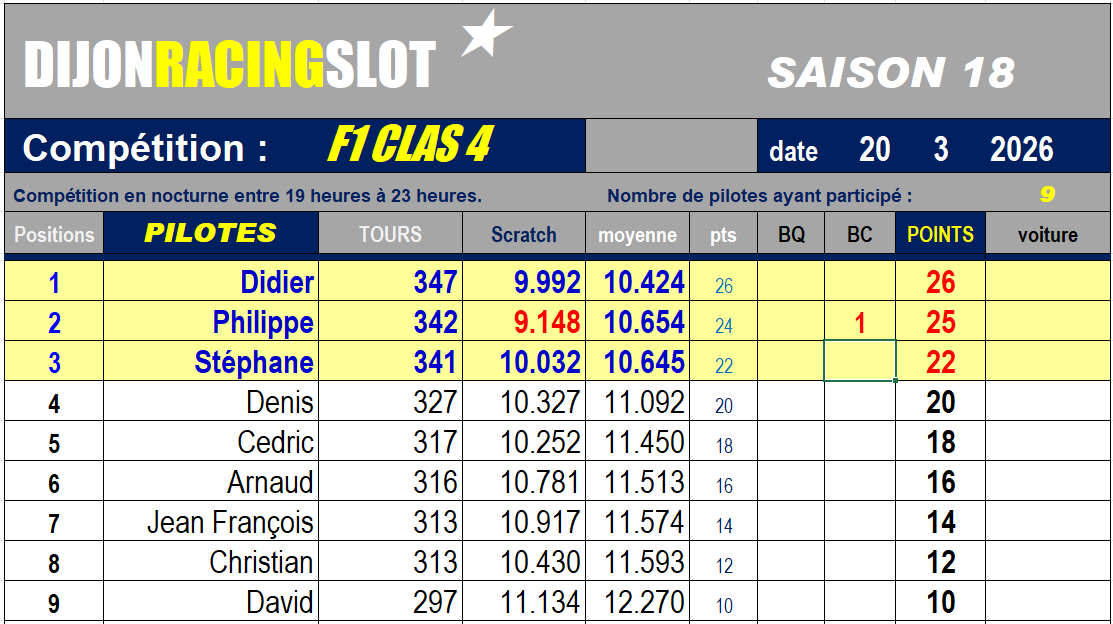Image resolution: width=1113 pixels, height=624 pixels.
Task: Click Philippe's red 9.148 scratch time
Action: pyautogui.click(x=547, y=322)
